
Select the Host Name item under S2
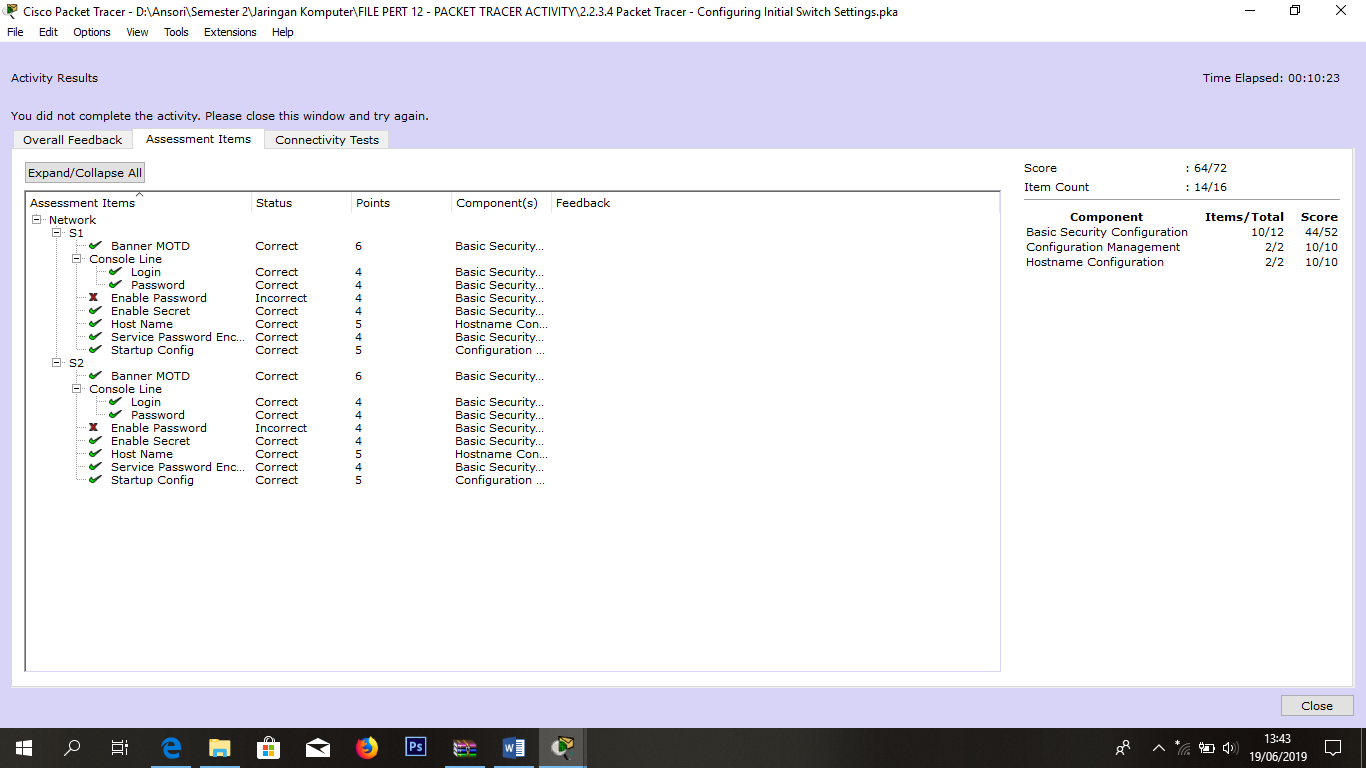pyautogui.click(x=142, y=454)
